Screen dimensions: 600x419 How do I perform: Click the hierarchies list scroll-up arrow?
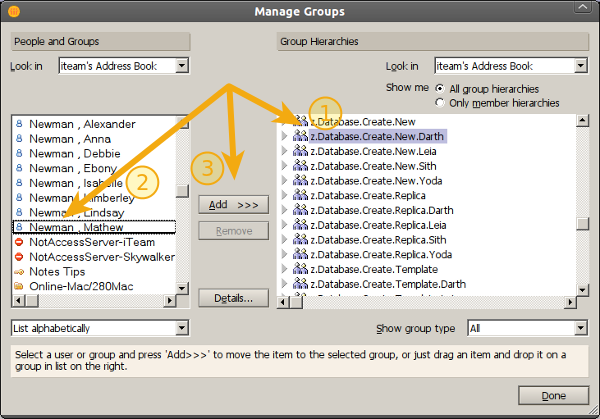(x=582, y=121)
